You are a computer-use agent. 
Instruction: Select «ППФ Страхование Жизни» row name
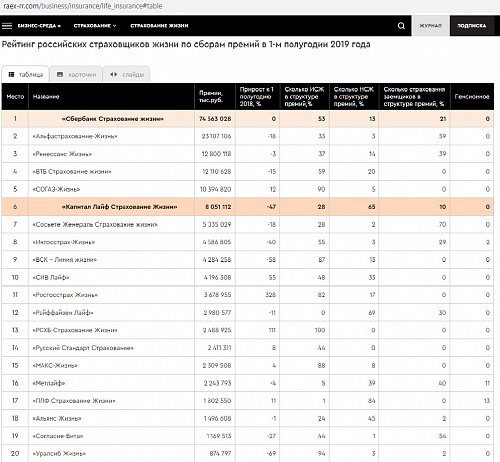click(x=74, y=401)
